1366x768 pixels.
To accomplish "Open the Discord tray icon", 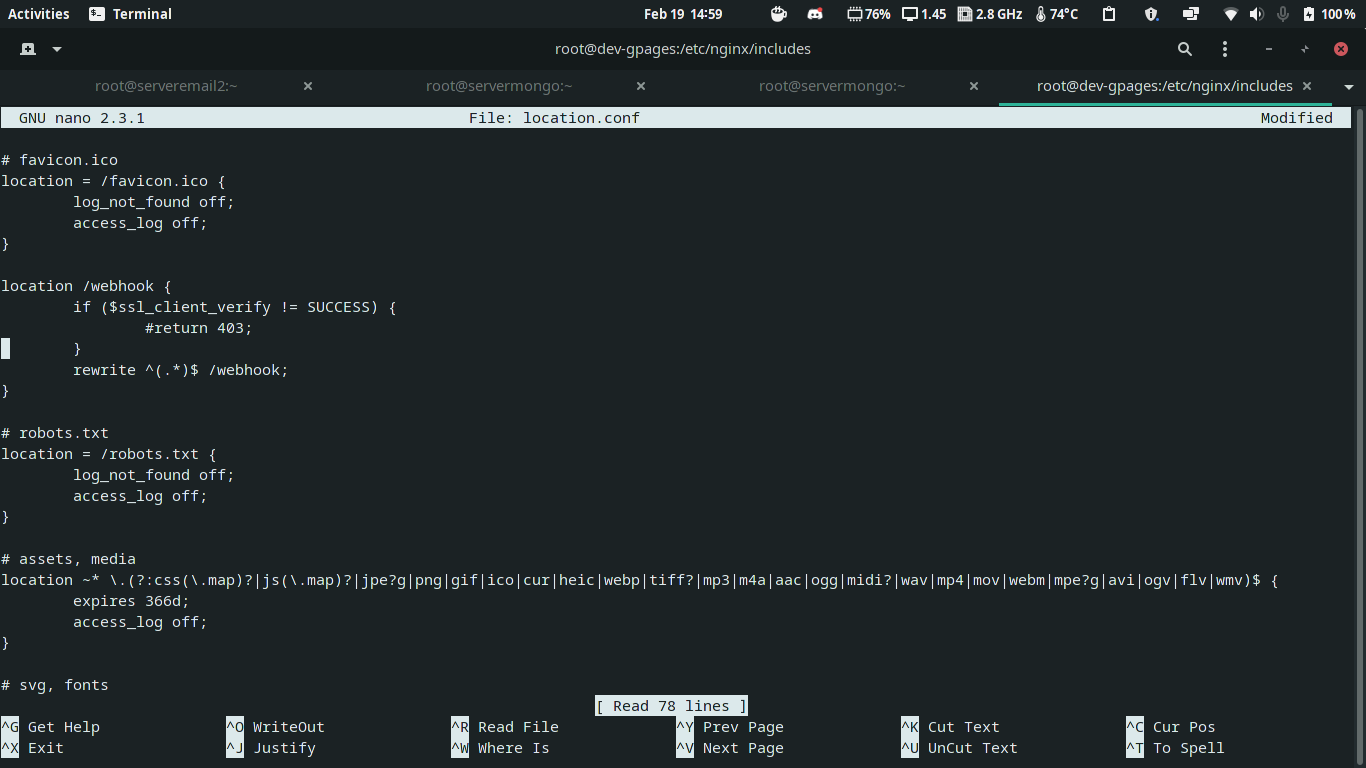I will coord(815,14).
